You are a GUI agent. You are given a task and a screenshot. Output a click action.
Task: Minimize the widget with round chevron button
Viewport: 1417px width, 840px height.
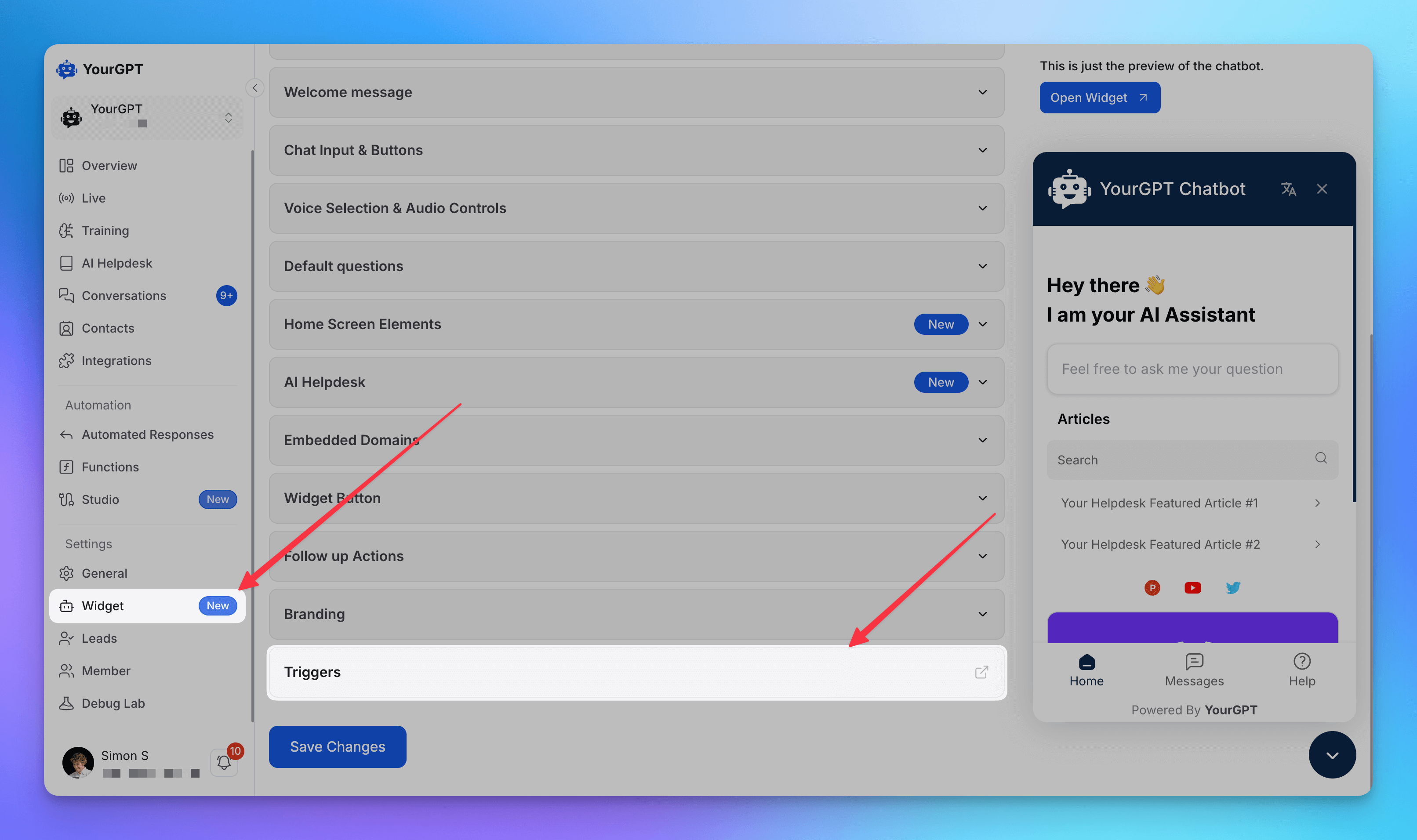click(x=1332, y=755)
